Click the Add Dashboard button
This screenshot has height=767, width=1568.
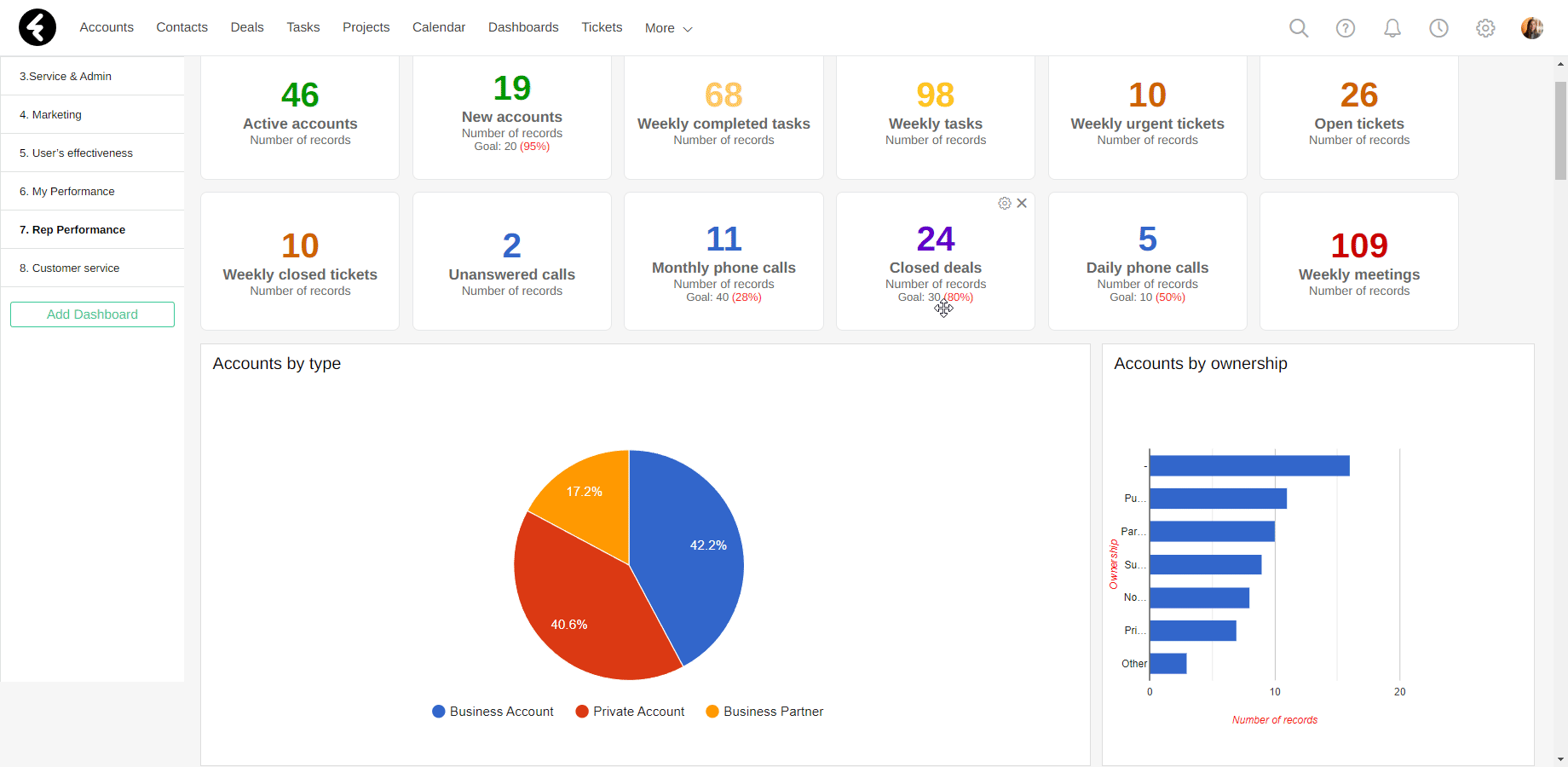click(x=92, y=314)
